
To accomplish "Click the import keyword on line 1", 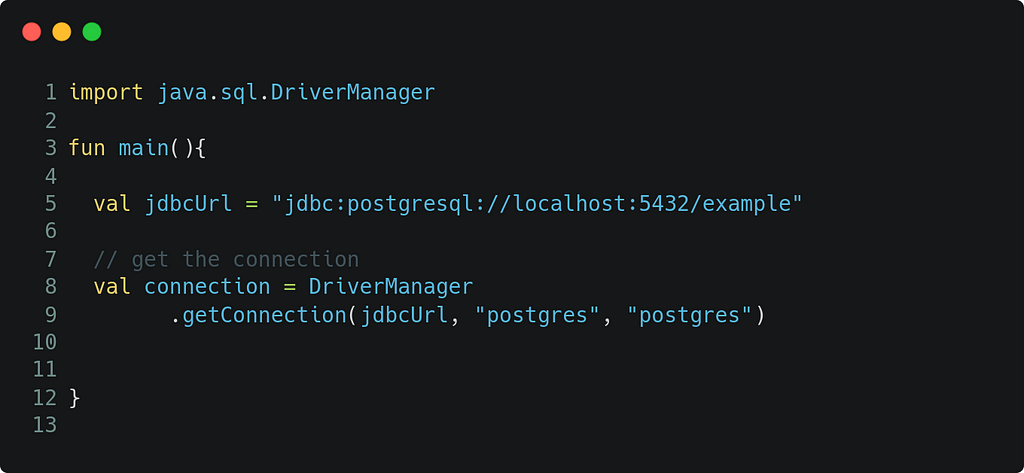I will [106, 93].
